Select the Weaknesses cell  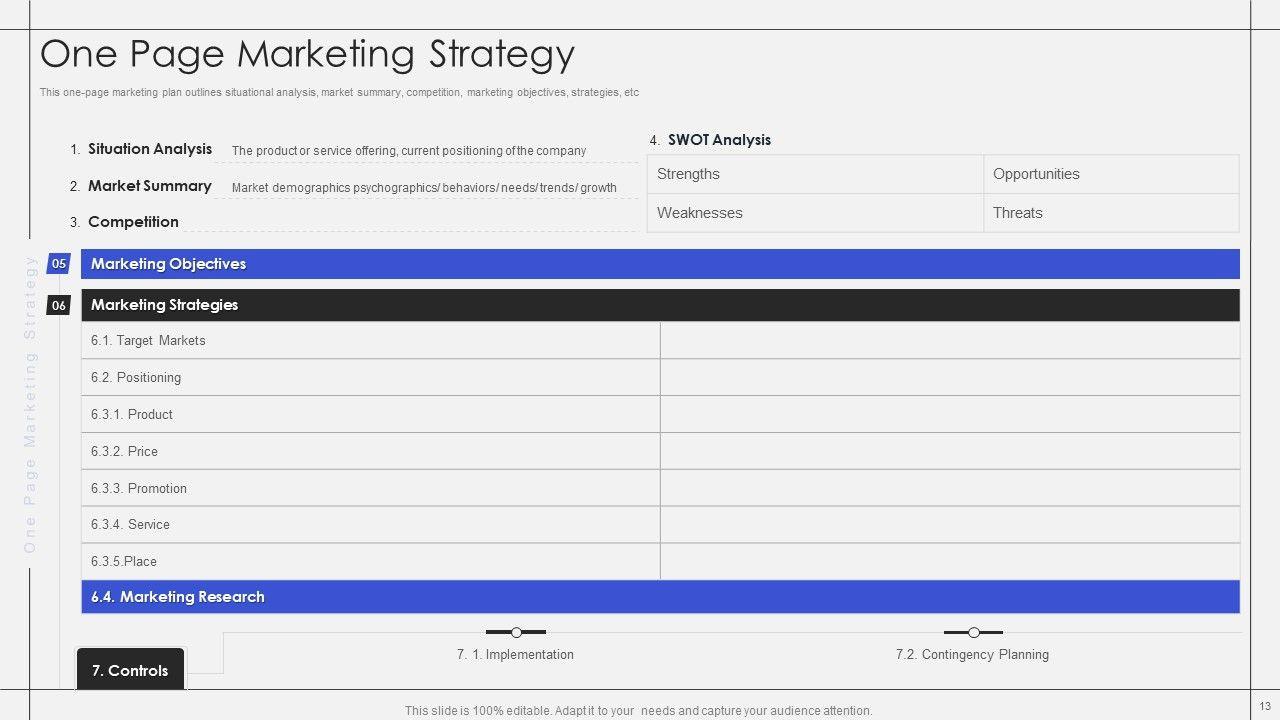815,213
